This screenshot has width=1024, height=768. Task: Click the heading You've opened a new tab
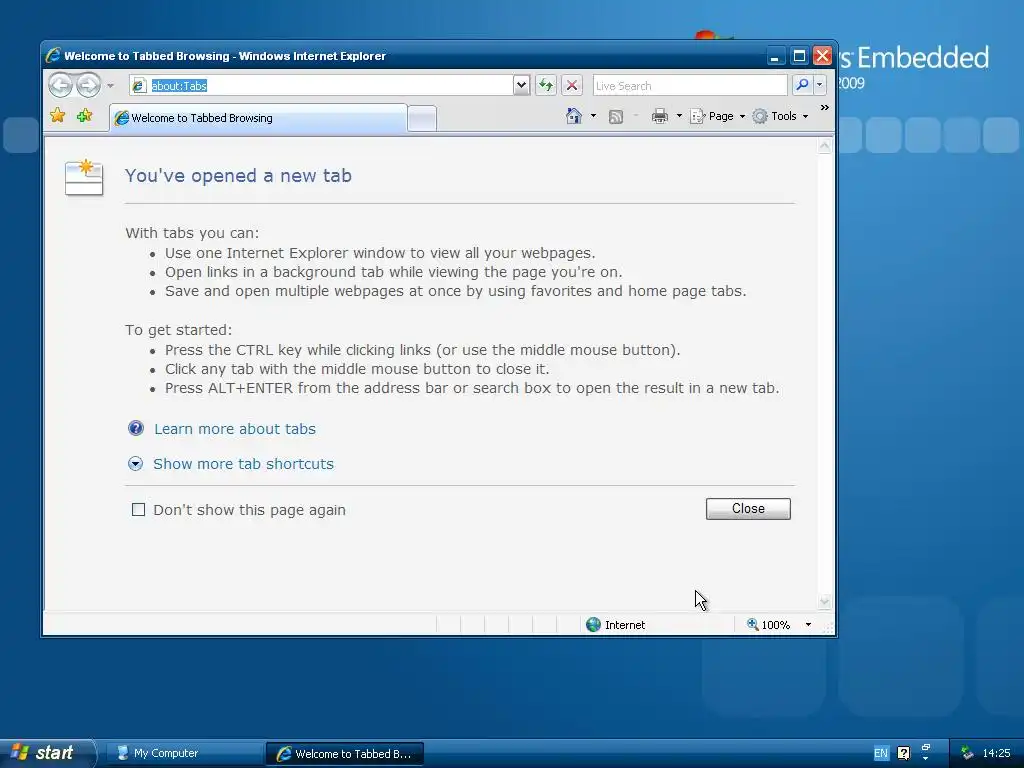(x=238, y=176)
